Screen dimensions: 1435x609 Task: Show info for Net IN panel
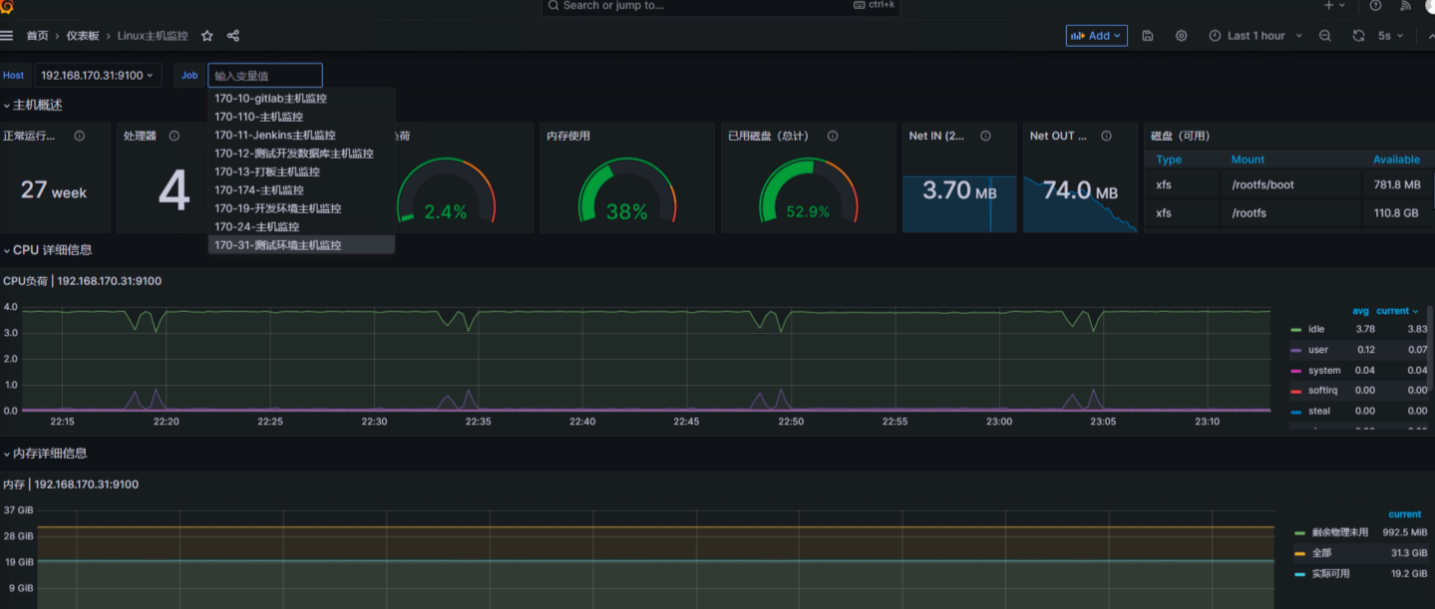[985, 136]
